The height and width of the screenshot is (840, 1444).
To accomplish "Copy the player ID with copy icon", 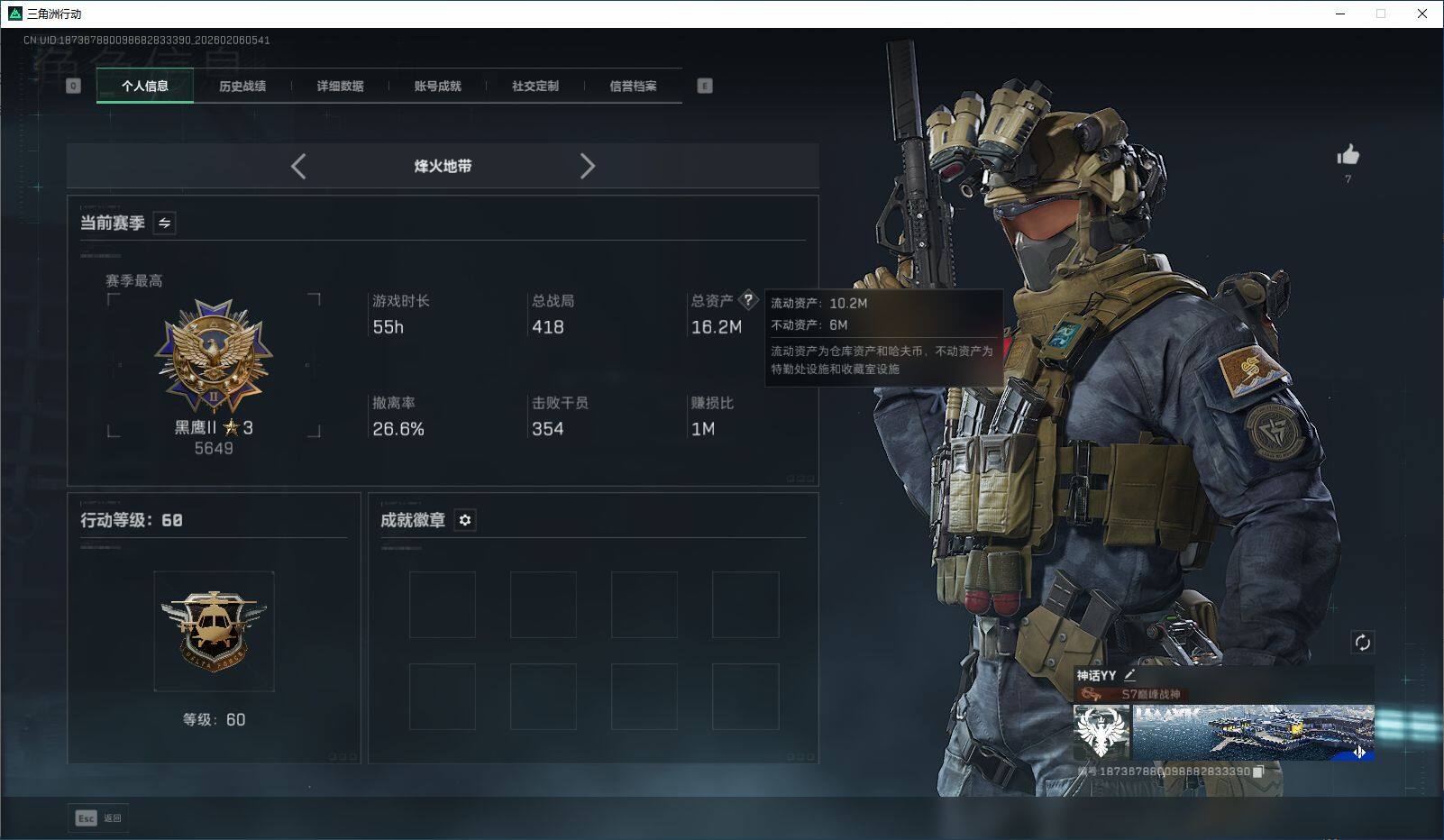I will 1258,772.
